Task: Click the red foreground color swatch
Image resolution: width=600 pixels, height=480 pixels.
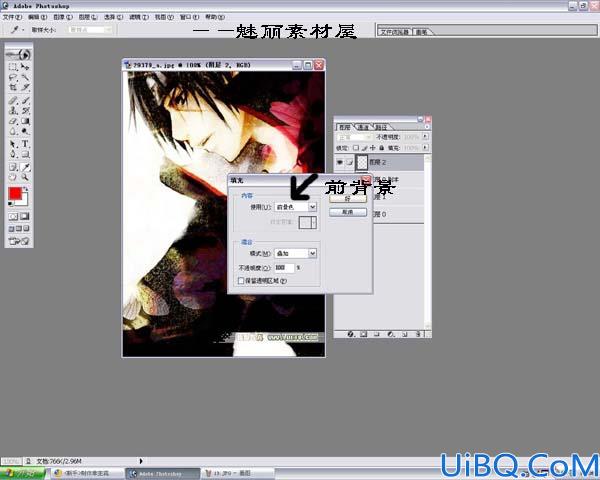Action: point(15,194)
